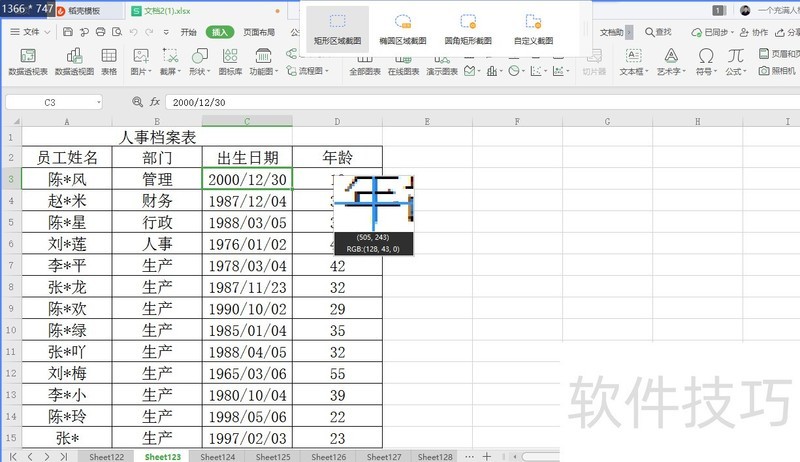Image resolution: width=800 pixels, height=462 pixels.
Task: Open the shapes 形状 dropdown
Action: pos(199,62)
